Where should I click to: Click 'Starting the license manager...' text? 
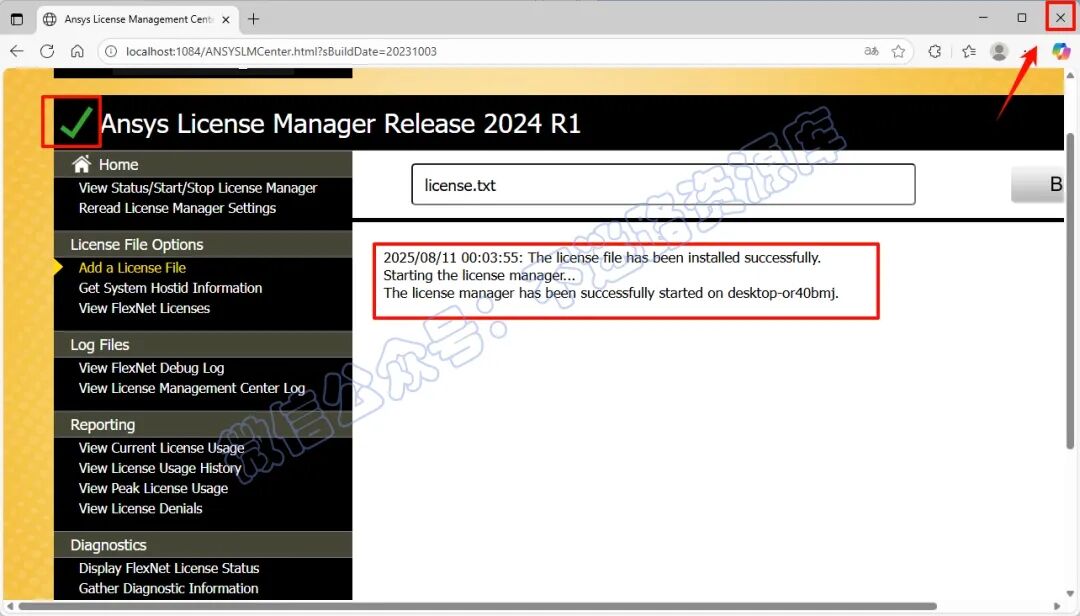479,276
